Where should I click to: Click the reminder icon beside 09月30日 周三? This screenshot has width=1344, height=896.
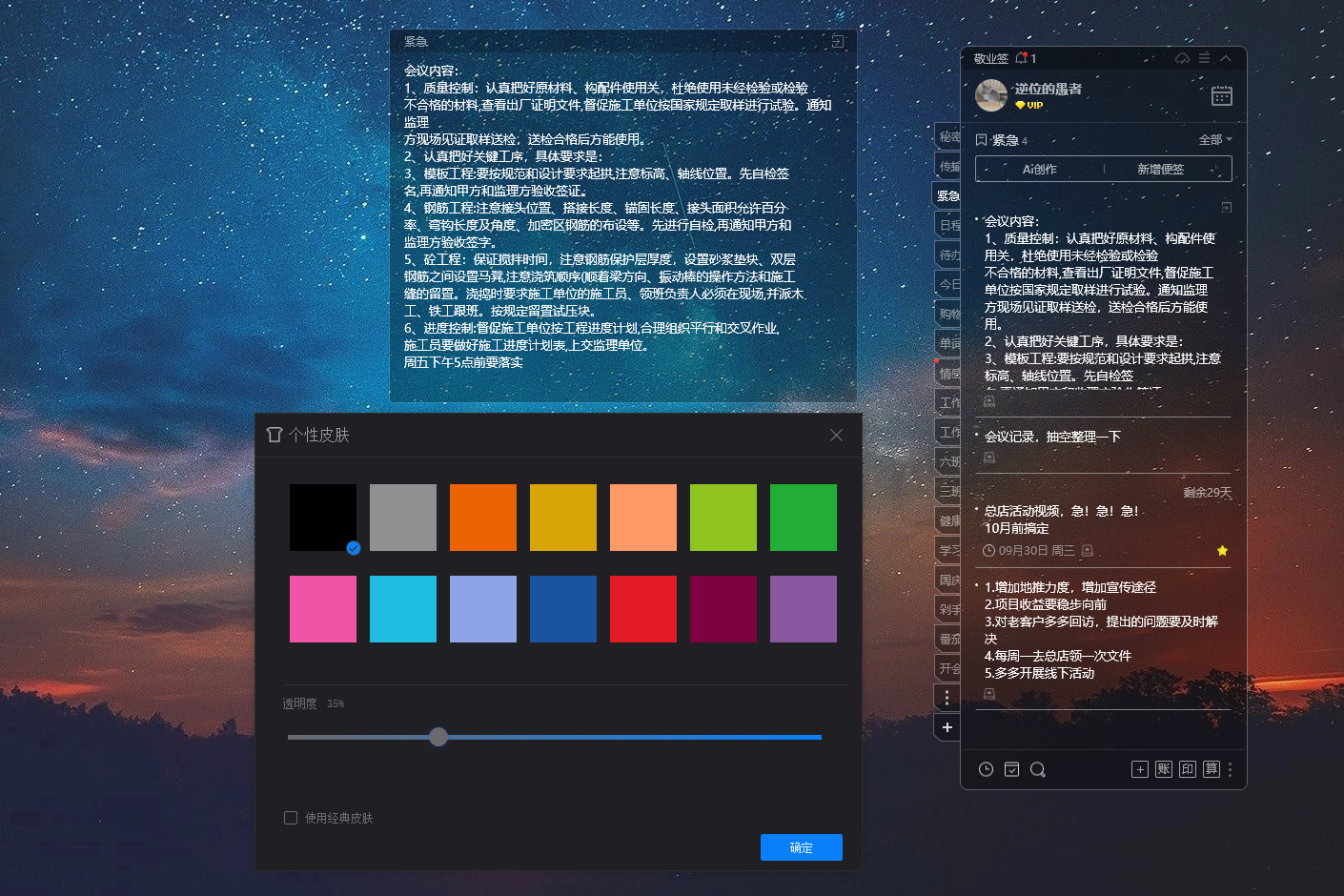click(1088, 550)
